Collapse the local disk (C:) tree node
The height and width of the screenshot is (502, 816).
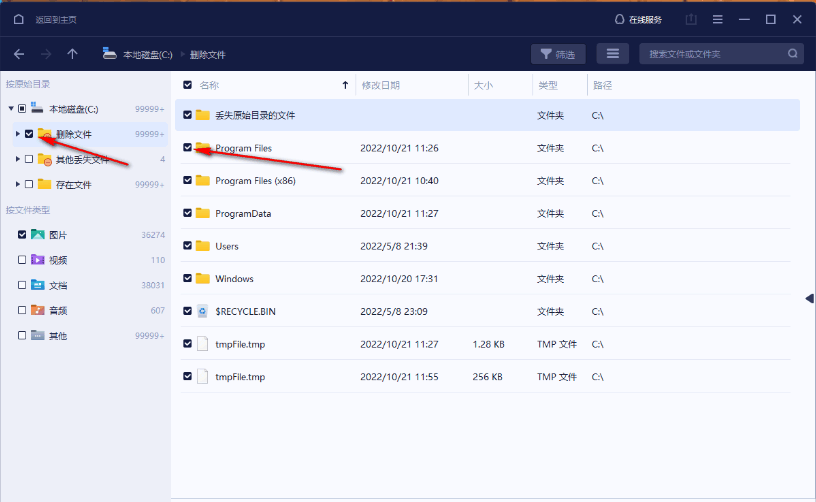[x=11, y=109]
